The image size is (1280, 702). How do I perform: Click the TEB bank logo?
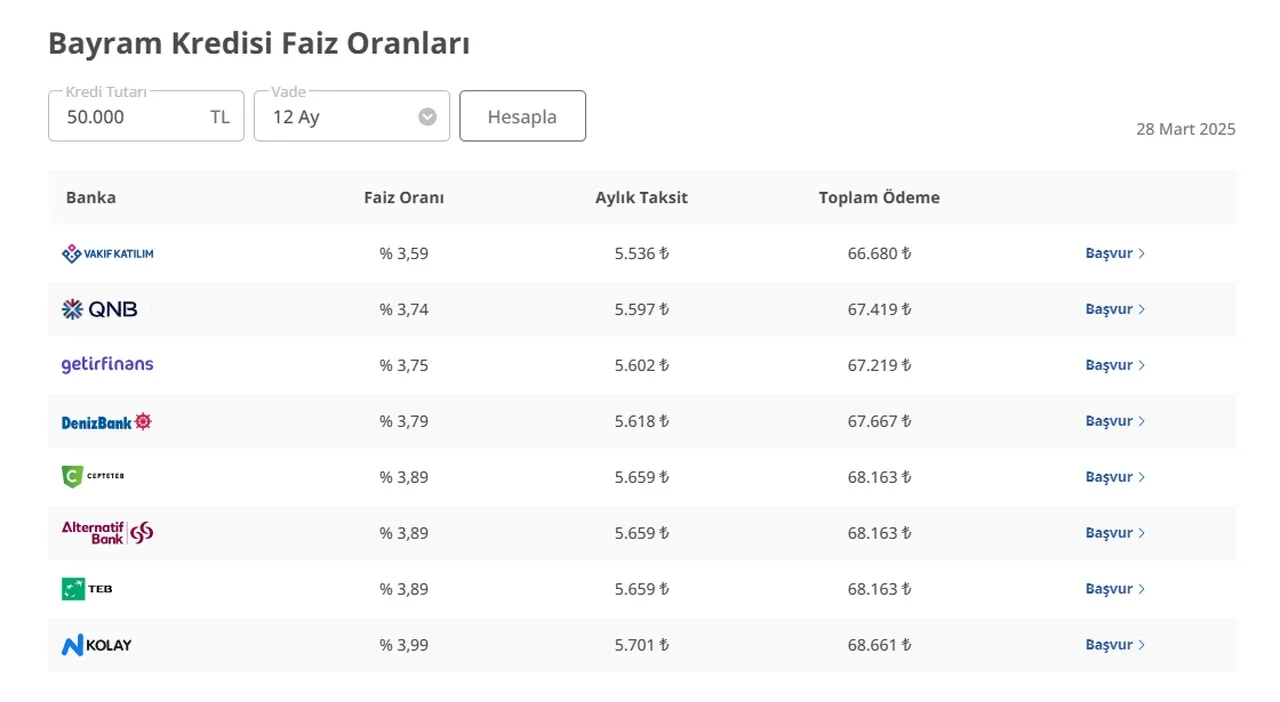(x=87, y=589)
